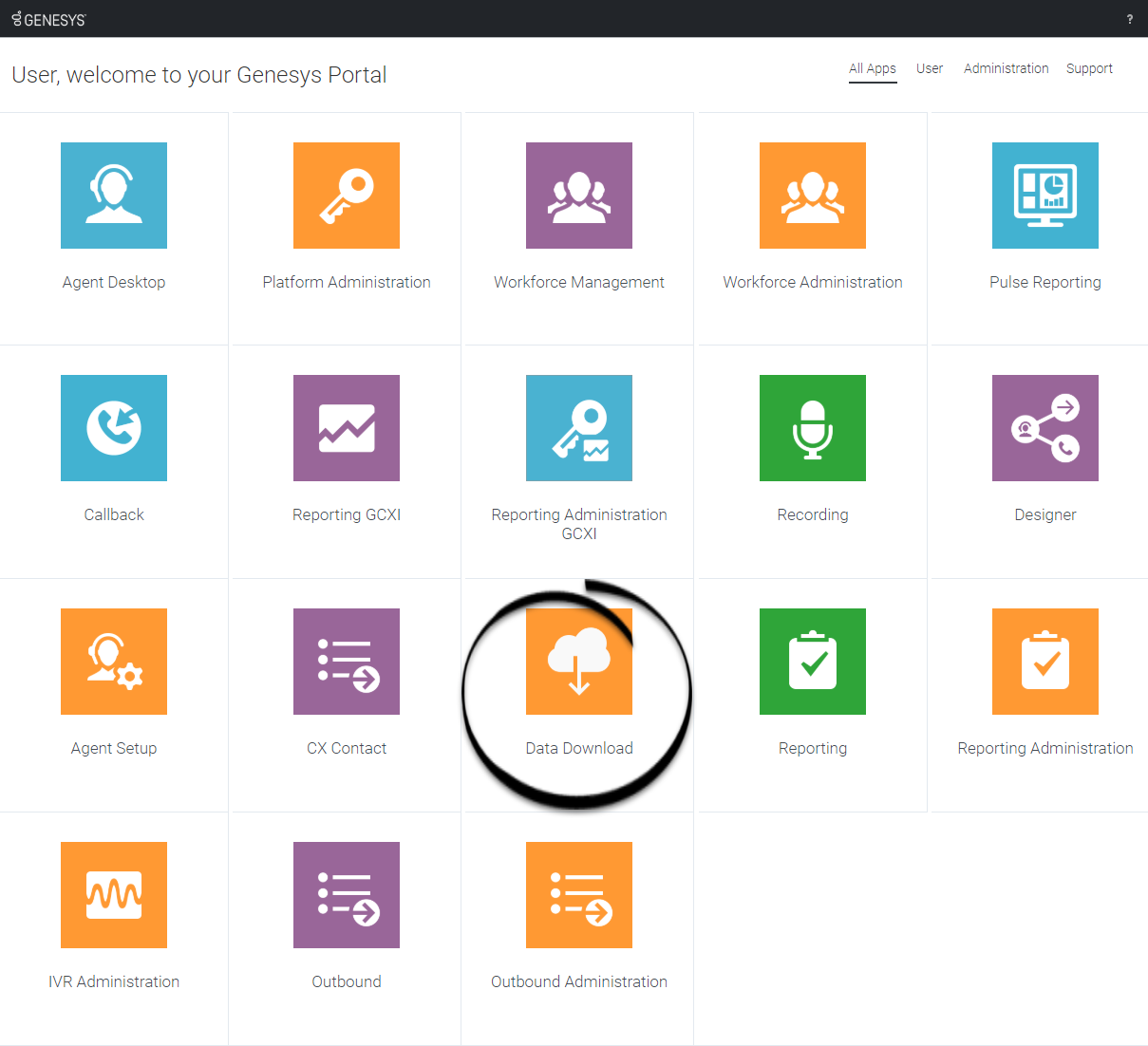Image resolution: width=1148 pixels, height=1046 pixels.
Task: Click the Callback label text
Action: pyautogui.click(x=114, y=514)
